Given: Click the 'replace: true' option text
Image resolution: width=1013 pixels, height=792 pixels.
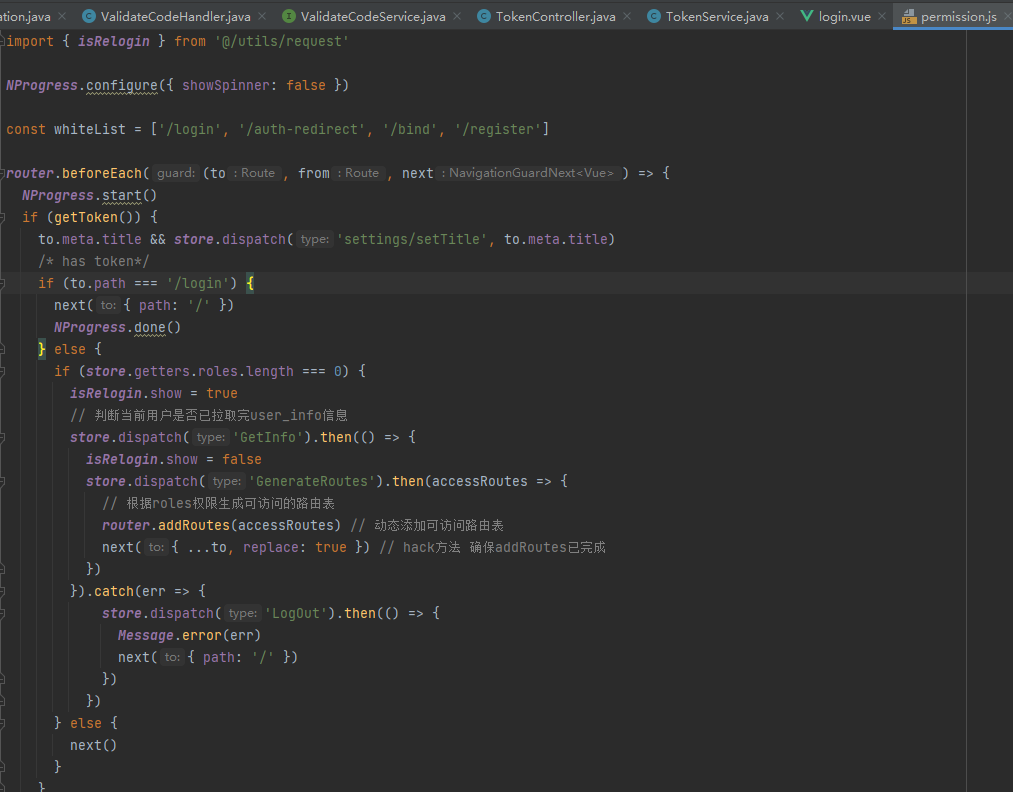Looking at the screenshot, I should (x=295, y=547).
